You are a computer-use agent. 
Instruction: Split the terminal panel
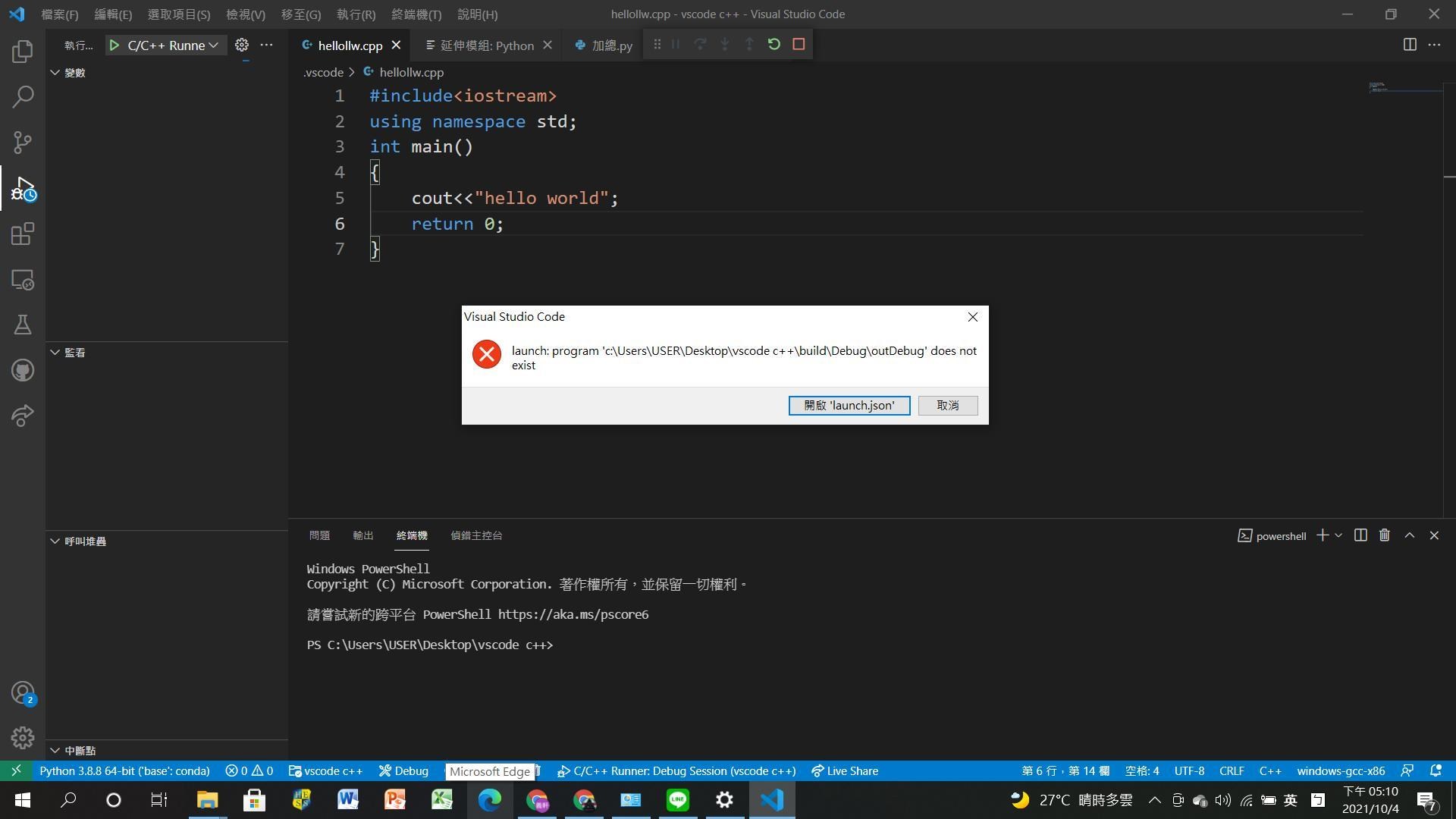(1360, 535)
